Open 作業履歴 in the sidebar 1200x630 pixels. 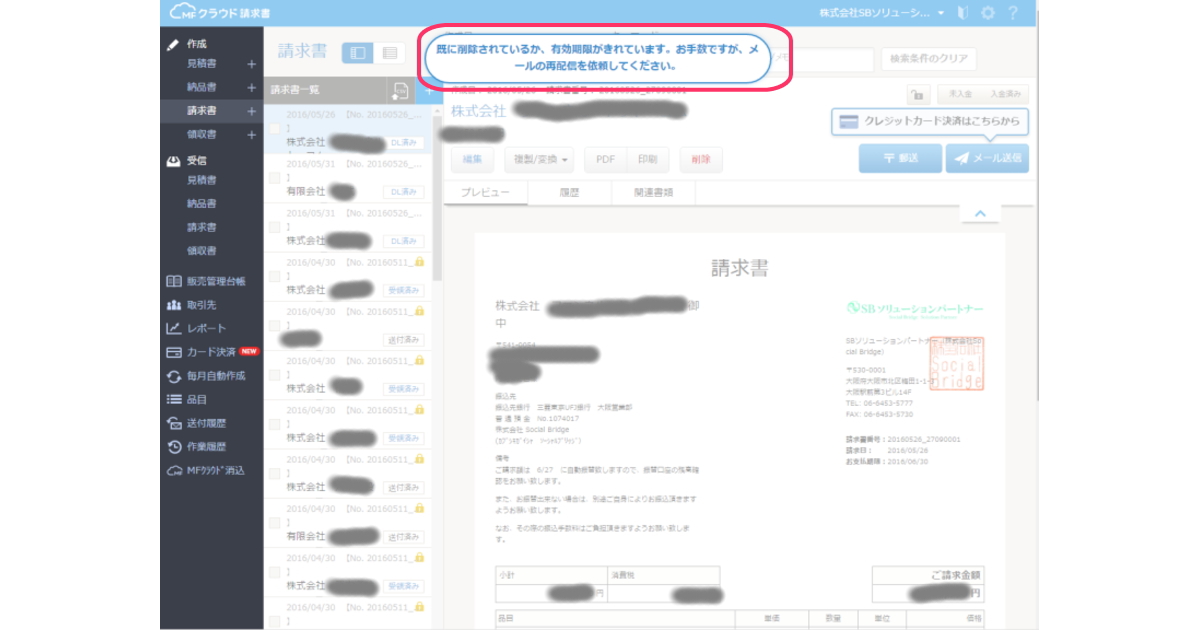tap(197, 447)
